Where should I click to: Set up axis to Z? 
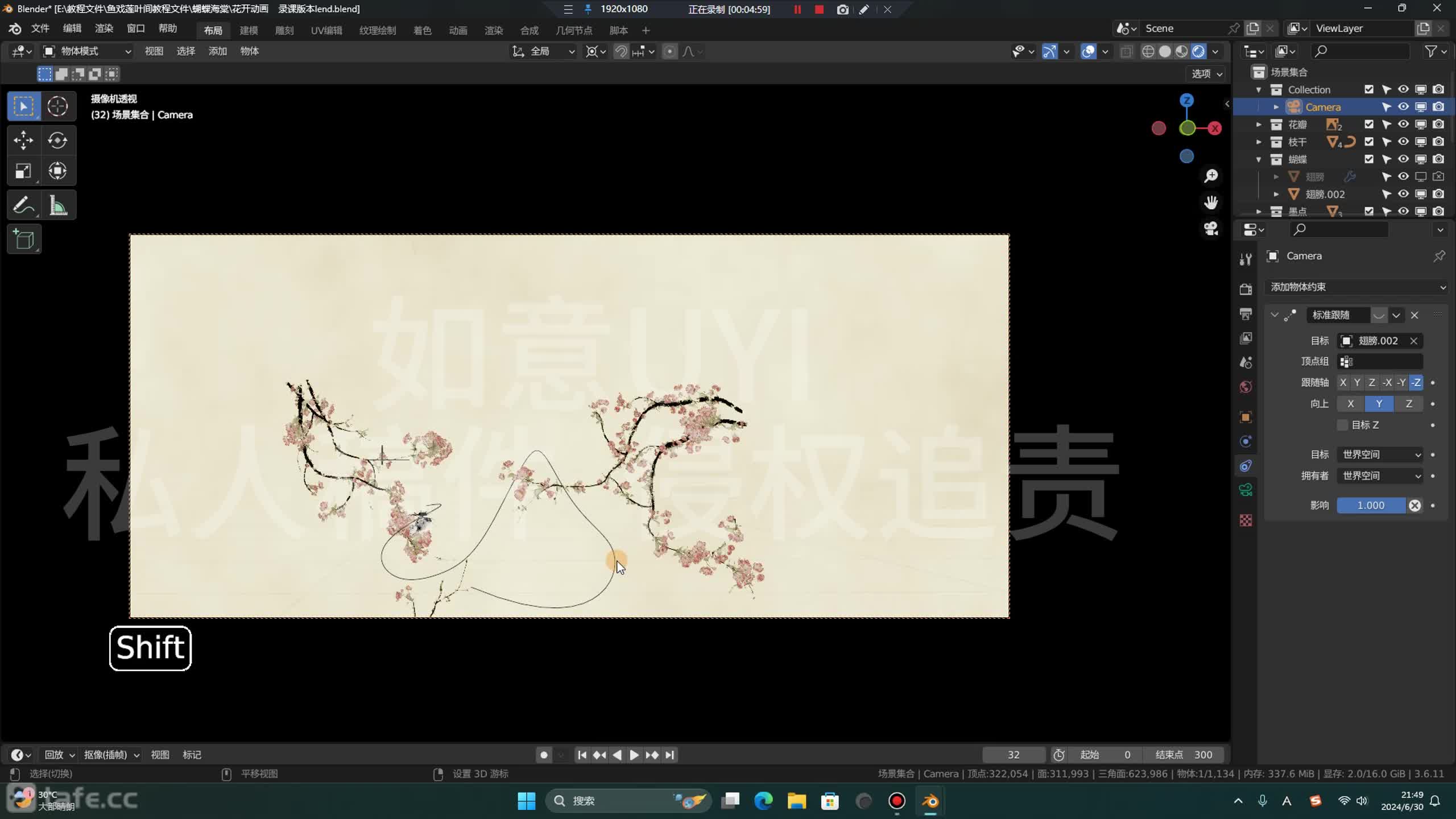tap(1409, 404)
